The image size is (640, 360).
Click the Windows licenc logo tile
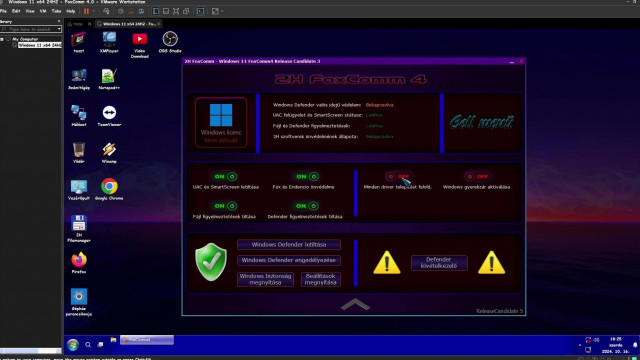coord(221,122)
